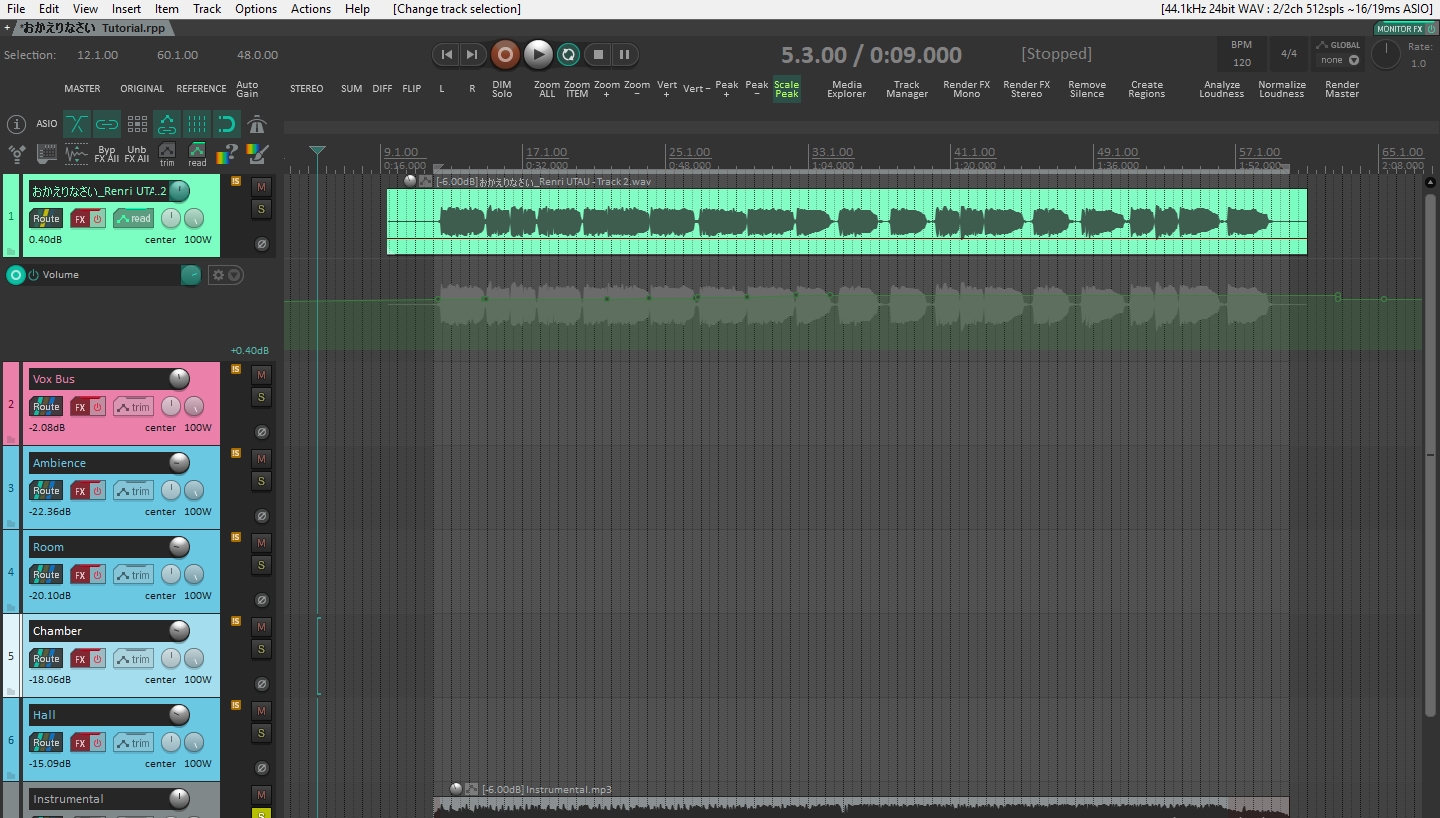Click the timeline ruler at 33.1.00
This screenshot has height=818, width=1440.
point(832,153)
